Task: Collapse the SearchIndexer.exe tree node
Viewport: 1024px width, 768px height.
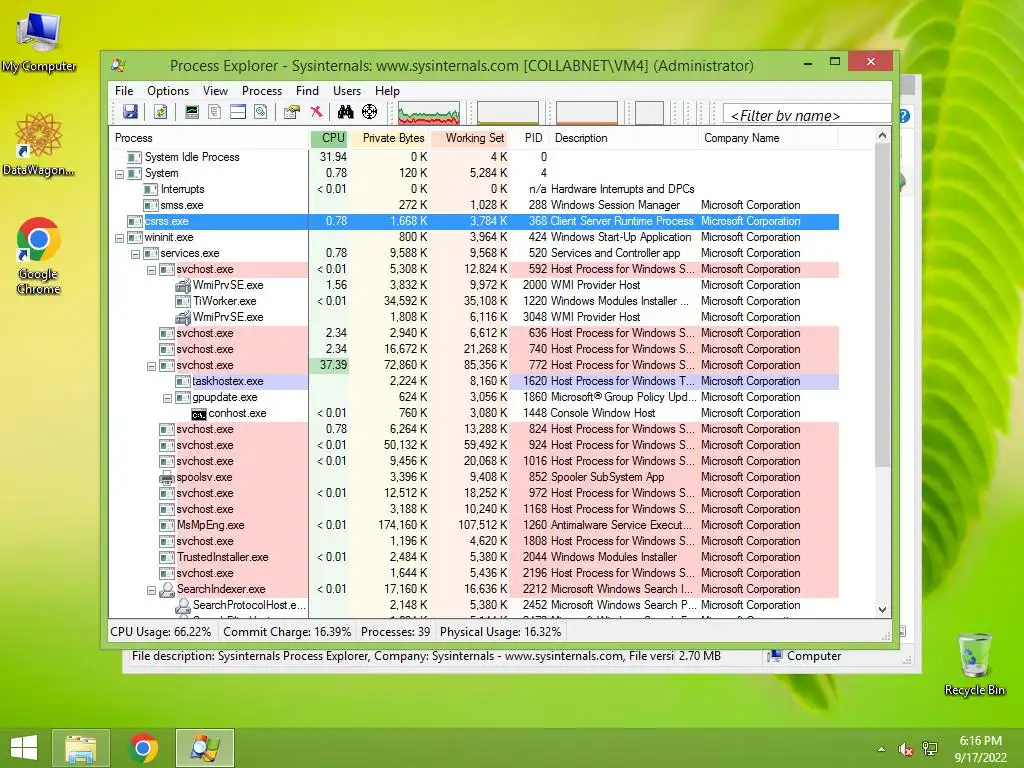Action: tap(152, 590)
